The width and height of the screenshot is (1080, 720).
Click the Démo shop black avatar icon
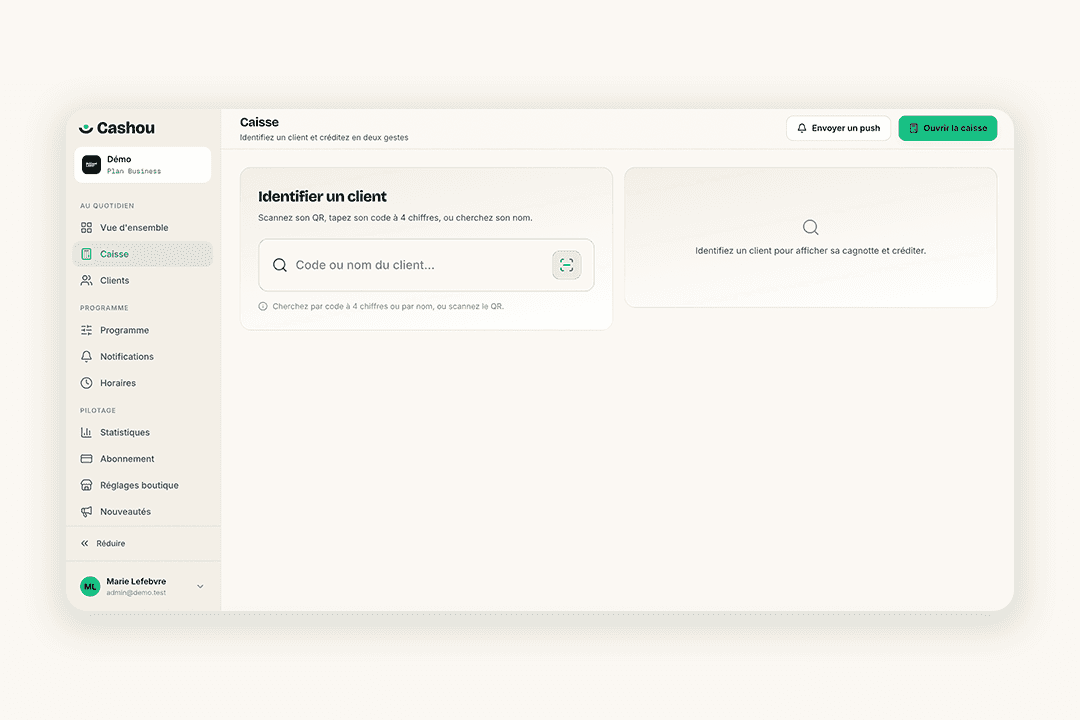tap(91, 165)
